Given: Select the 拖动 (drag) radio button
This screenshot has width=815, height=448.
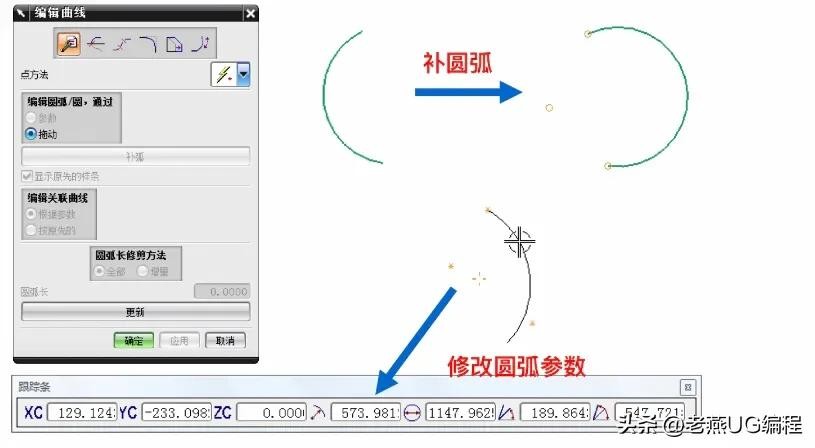Looking at the screenshot, I should point(31,133).
